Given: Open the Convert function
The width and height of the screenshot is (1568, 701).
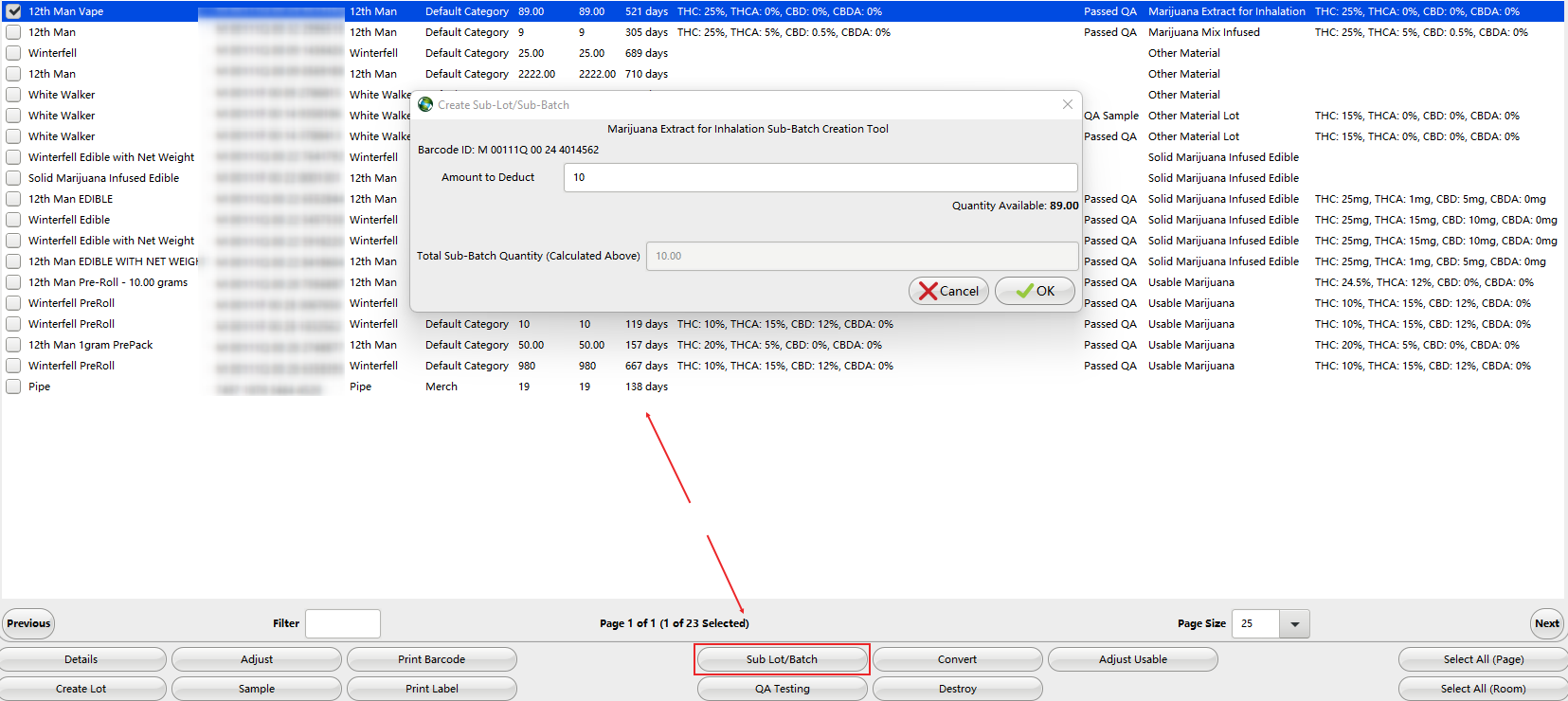Looking at the screenshot, I should point(957,659).
